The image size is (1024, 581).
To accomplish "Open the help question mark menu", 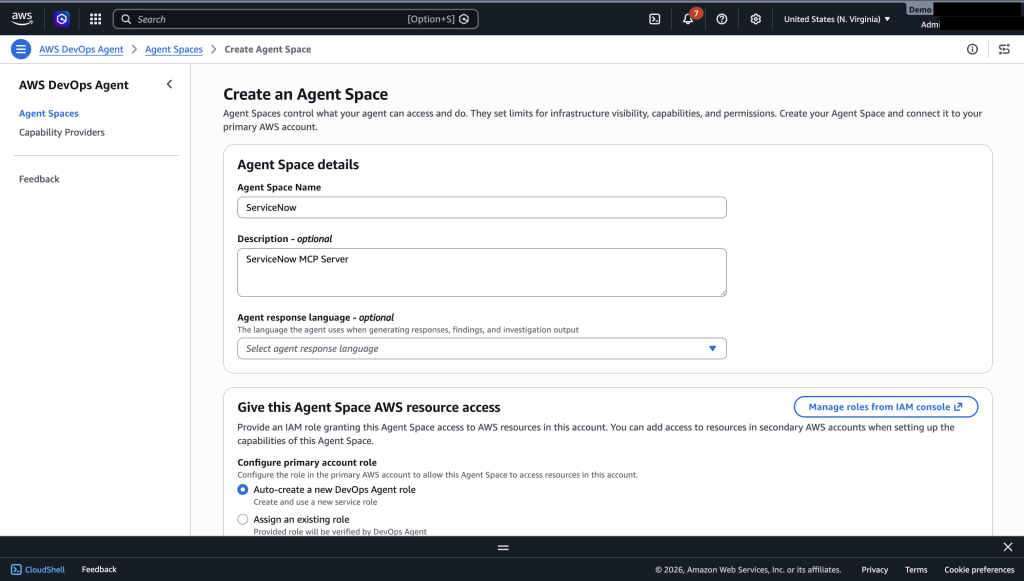I will [x=722, y=19].
